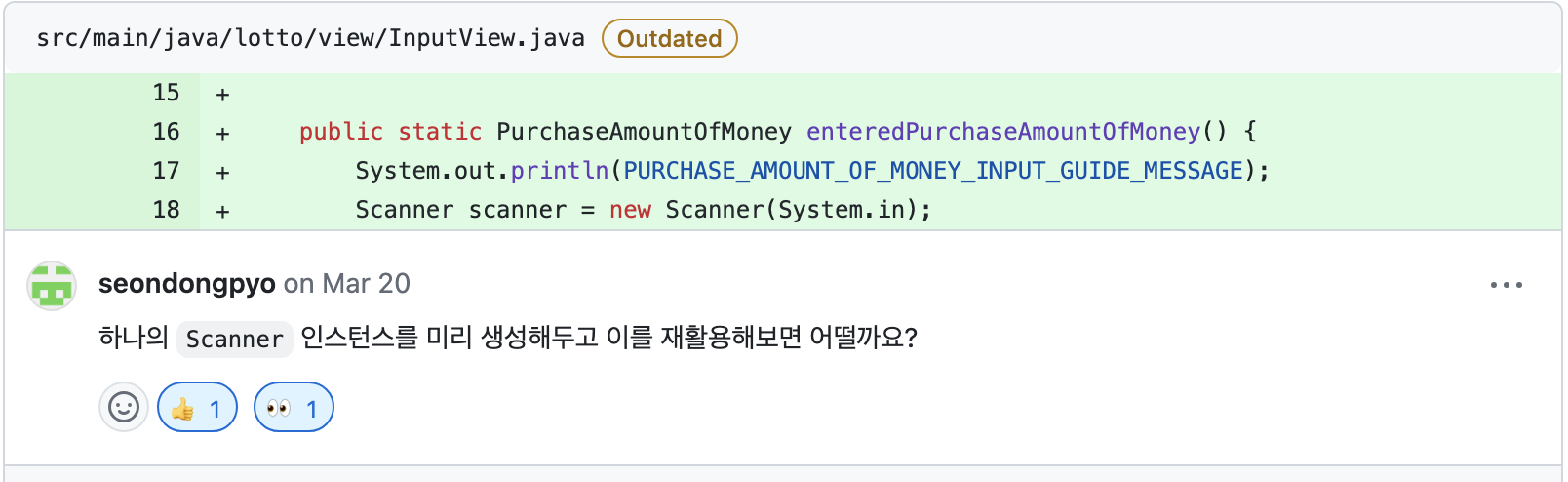Click seondongpyo's avatar image
The height and width of the screenshot is (482, 1568).
click(x=52, y=286)
